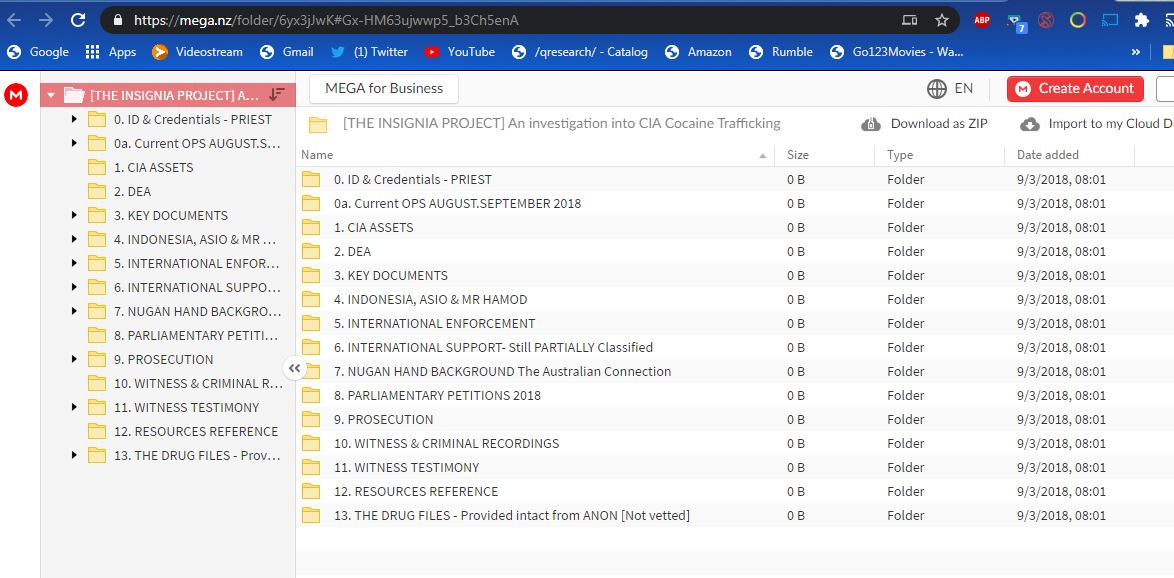Click Download as ZIP link
1174x578 pixels.
coord(939,124)
